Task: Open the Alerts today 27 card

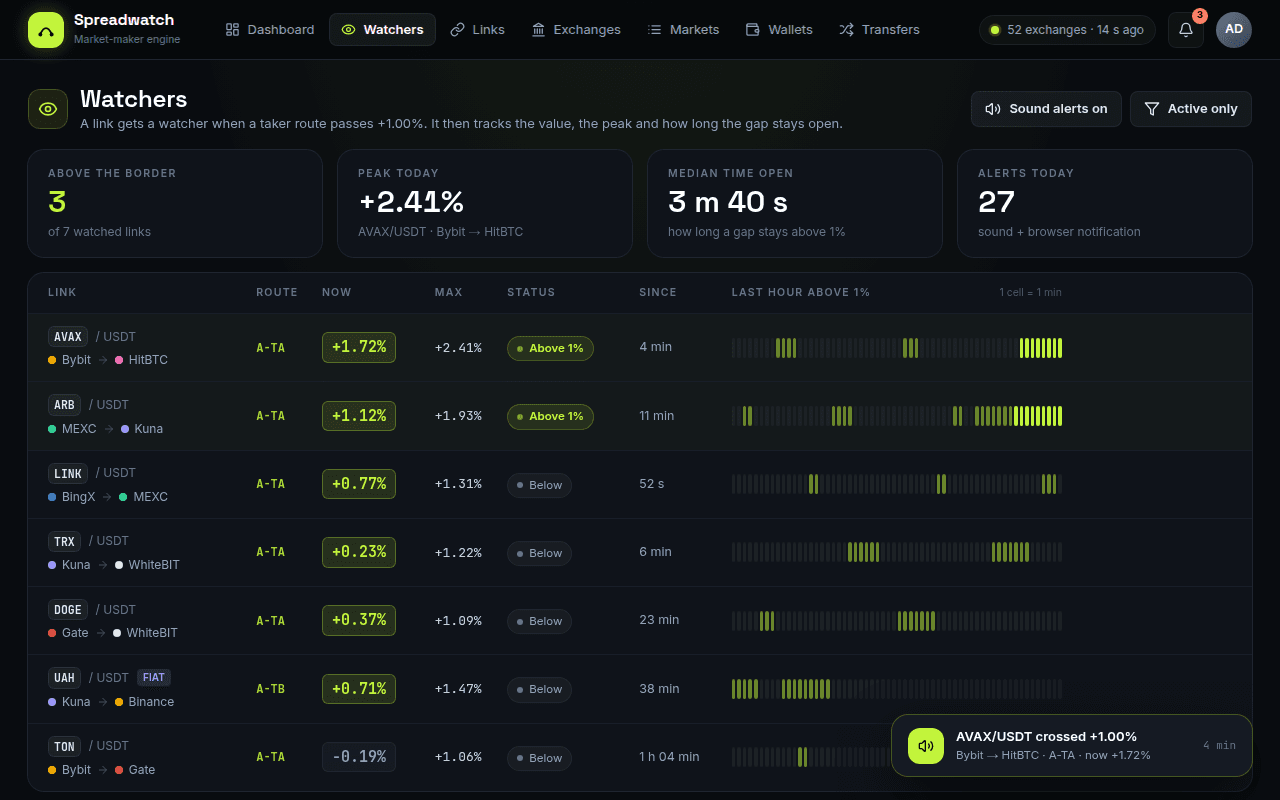Action: [1105, 204]
